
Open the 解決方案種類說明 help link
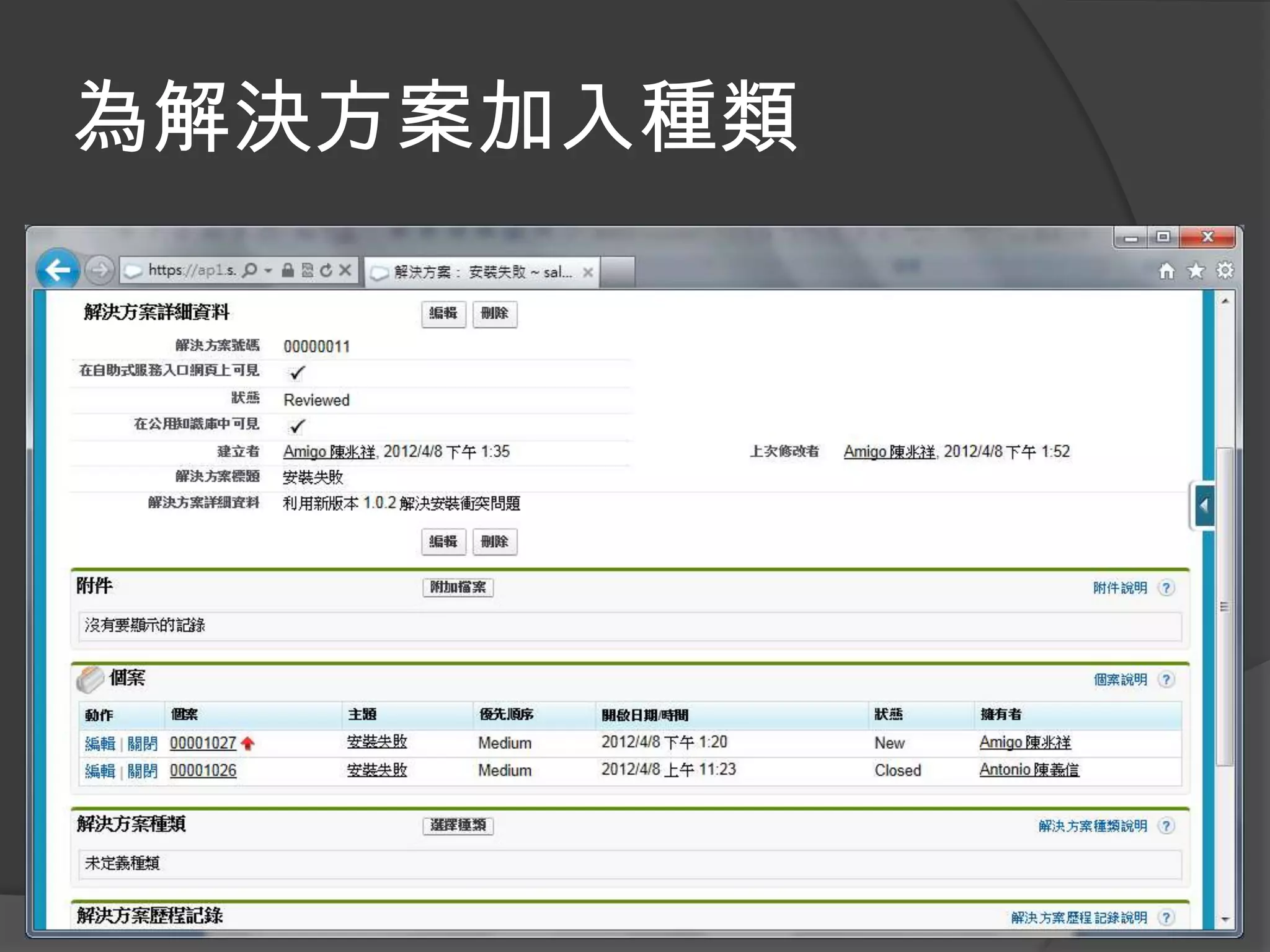(1093, 826)
